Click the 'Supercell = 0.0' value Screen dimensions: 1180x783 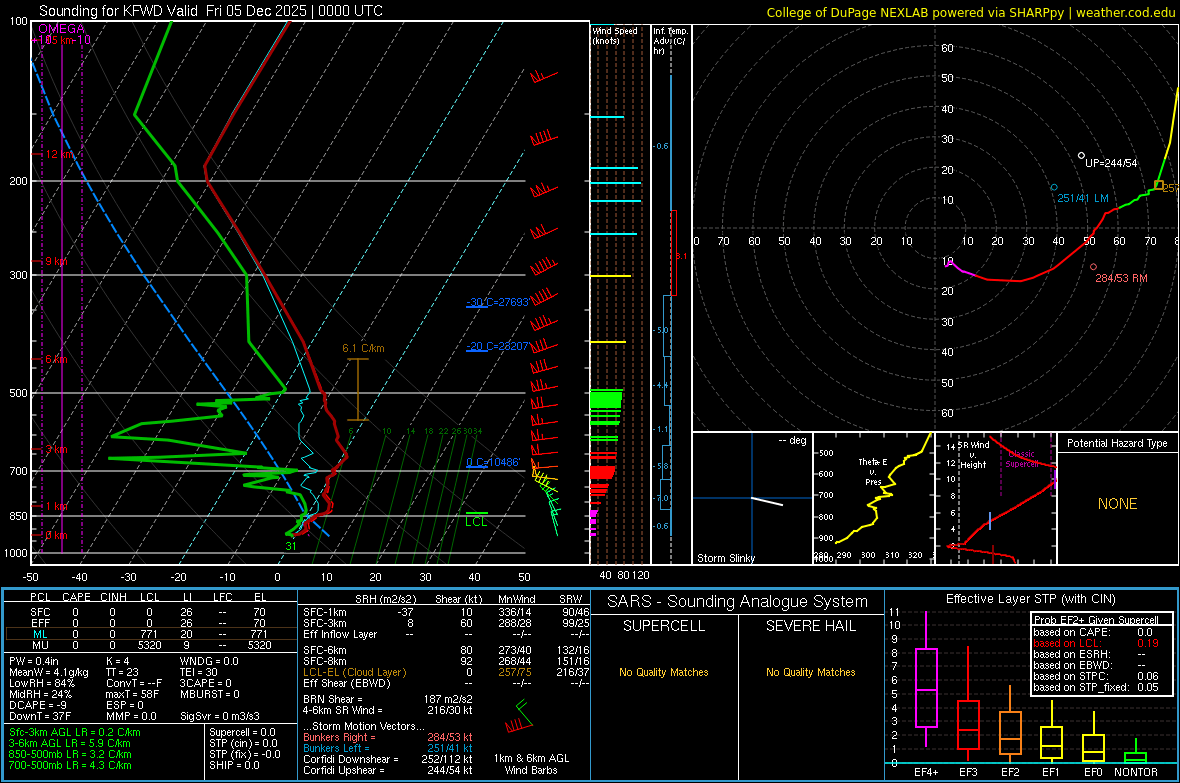click(242, 732)
